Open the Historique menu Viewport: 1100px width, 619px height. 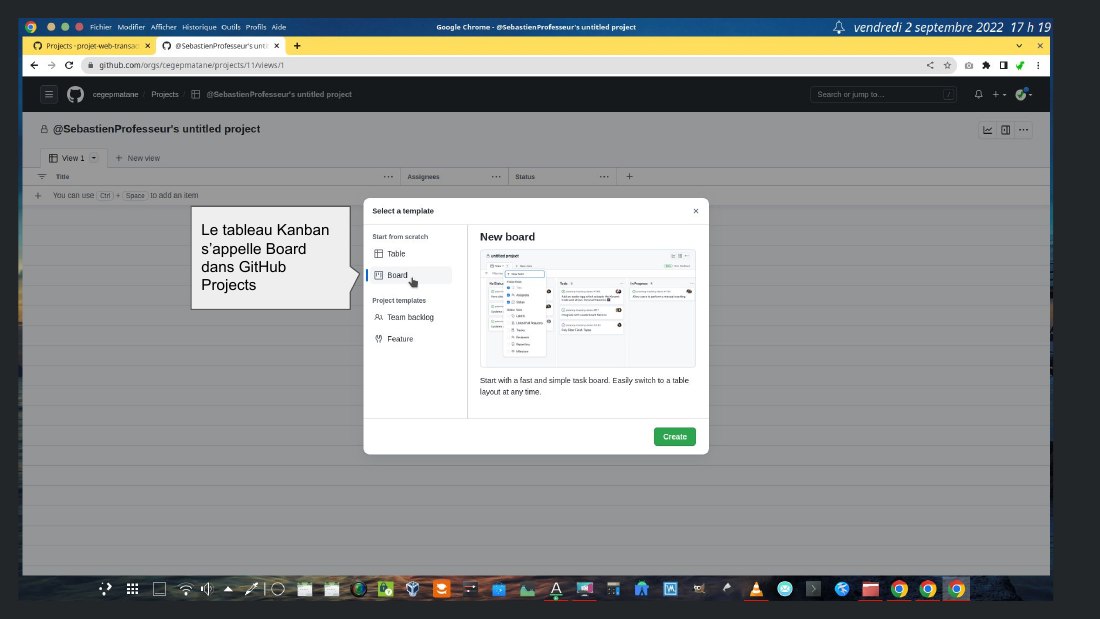[x=199, y=27]
